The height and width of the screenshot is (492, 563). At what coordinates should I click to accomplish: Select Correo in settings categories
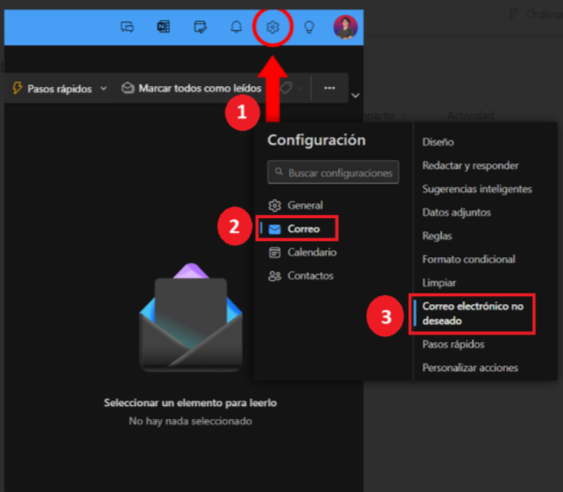click(297, 228)
